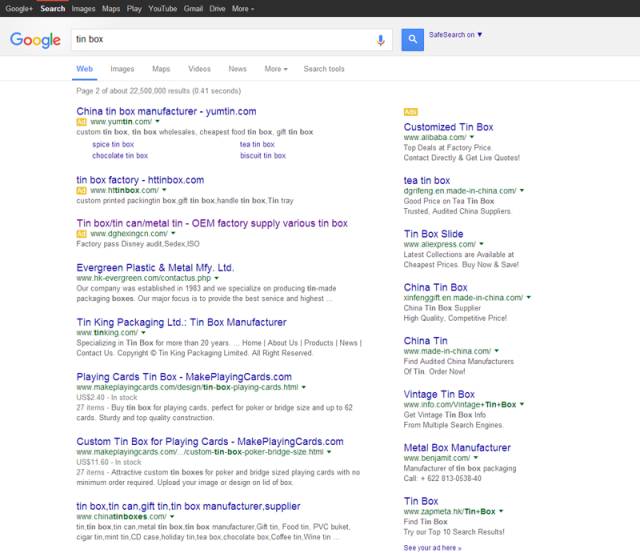Open Tin box/tin can/metal tin OEM factory result
The image size is (640, 553).
212,223
